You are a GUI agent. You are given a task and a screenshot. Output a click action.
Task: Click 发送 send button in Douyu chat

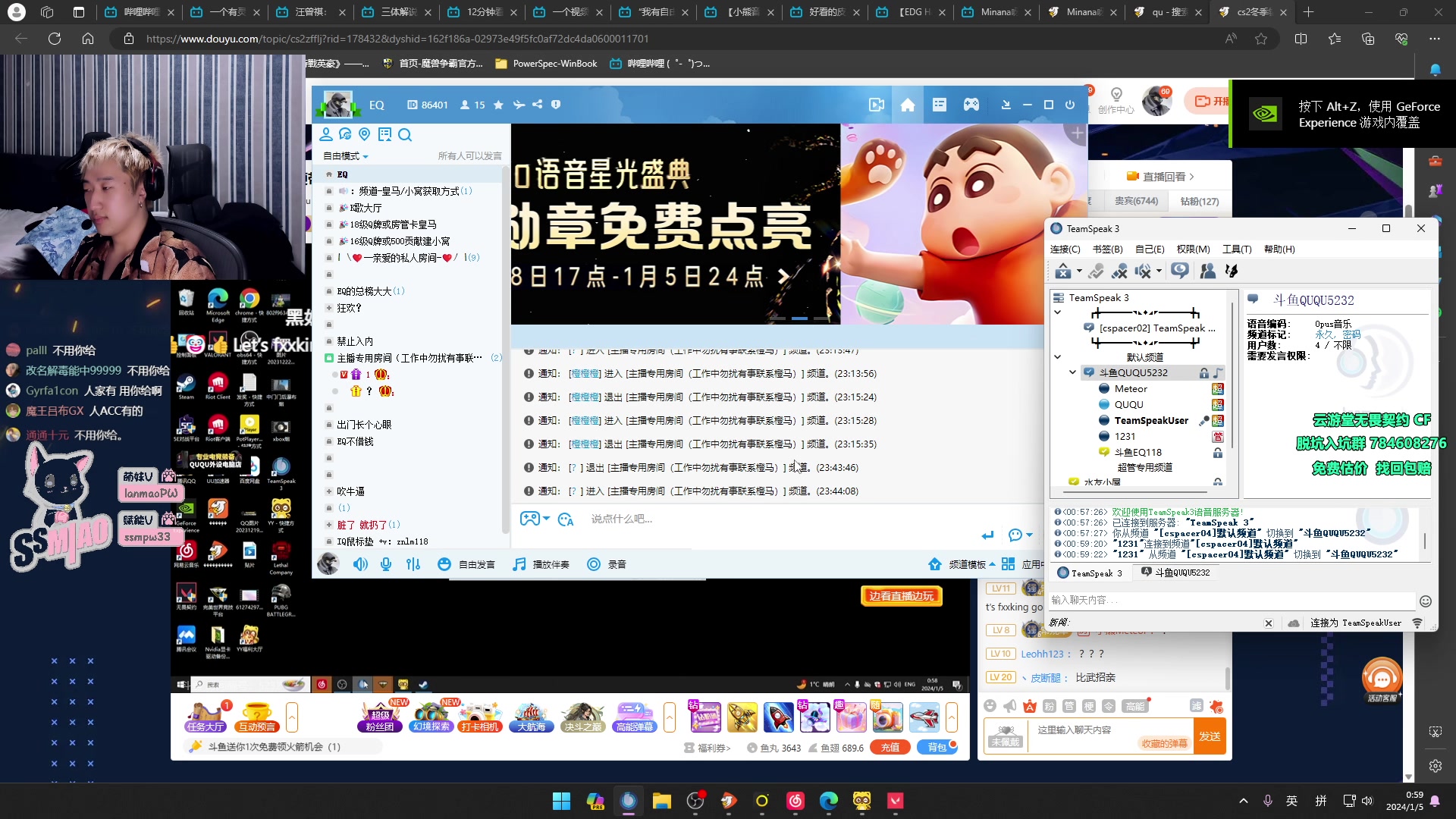coord(1210,736)
